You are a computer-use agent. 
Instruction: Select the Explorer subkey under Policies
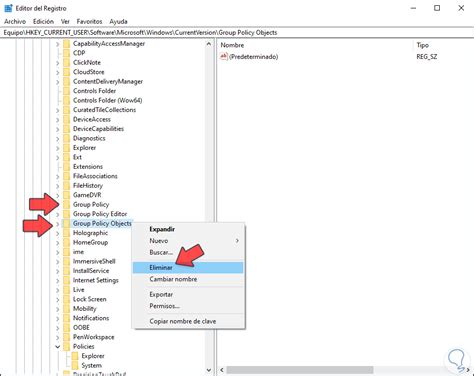pos(93,356)
